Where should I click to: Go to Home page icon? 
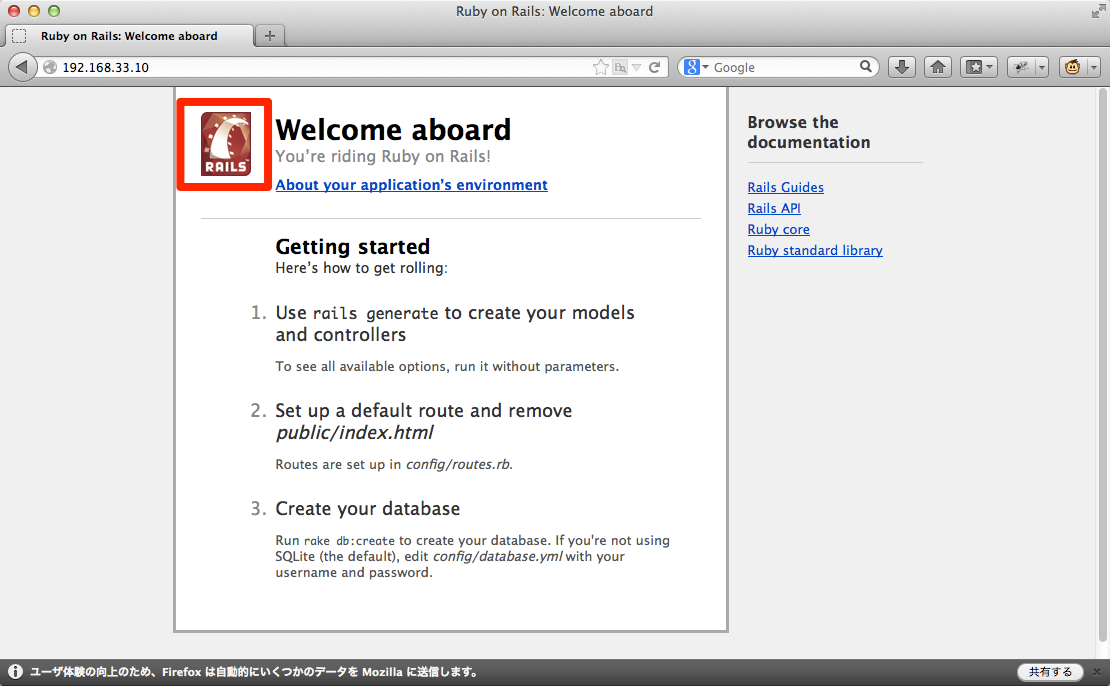click(938, 67)
